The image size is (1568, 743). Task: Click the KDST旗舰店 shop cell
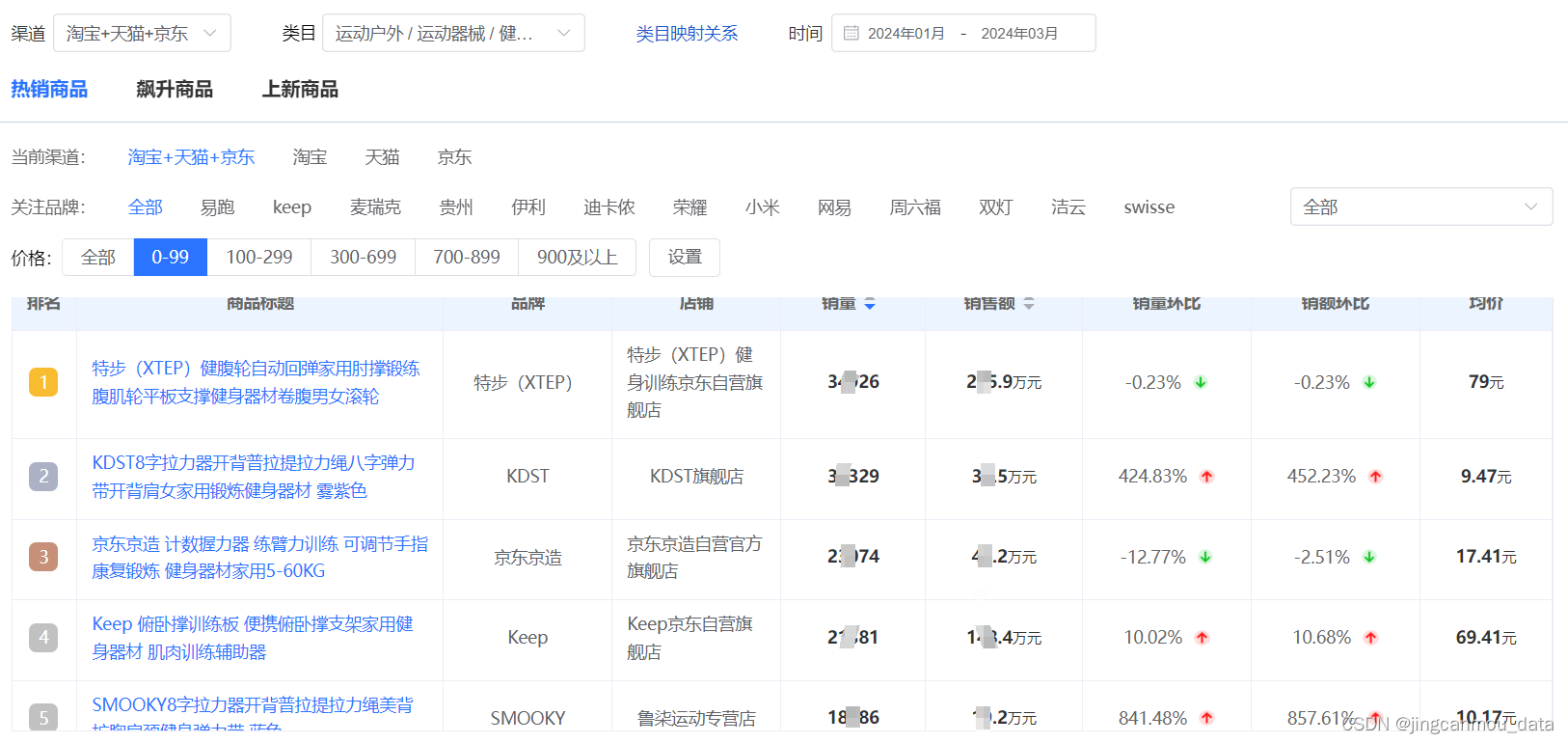pos(696,477)
